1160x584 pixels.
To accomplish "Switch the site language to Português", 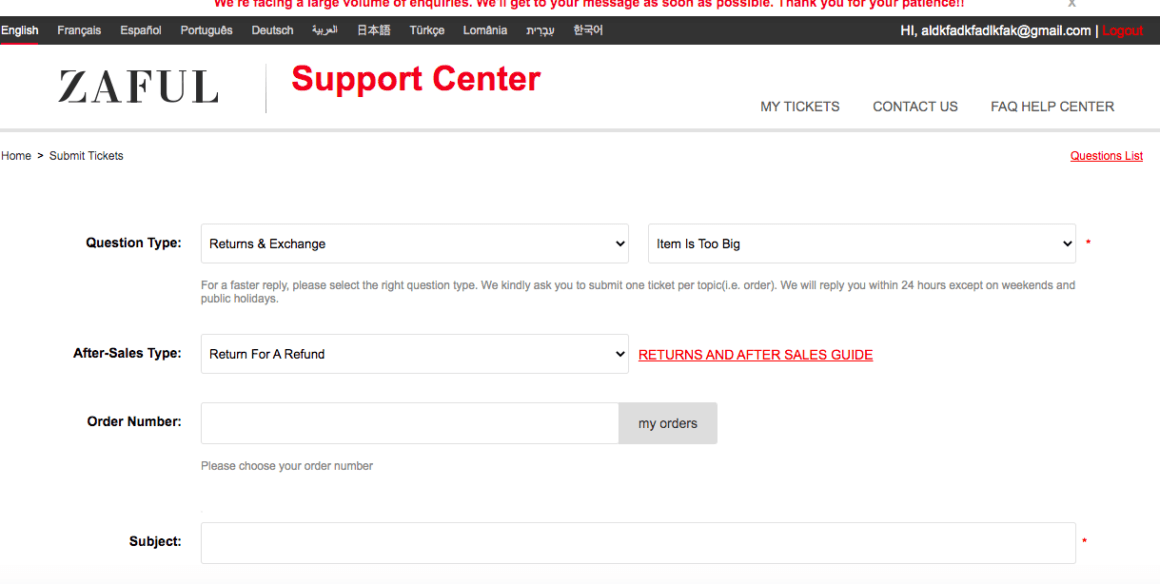I will pos(206,31).
